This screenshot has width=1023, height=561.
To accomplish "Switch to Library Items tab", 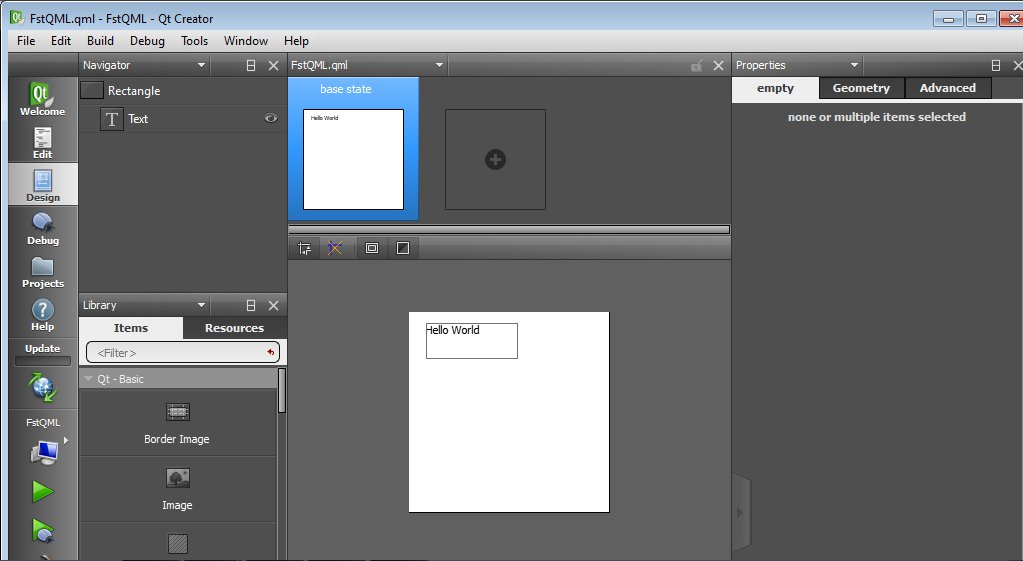I will (x=130, y=328).
